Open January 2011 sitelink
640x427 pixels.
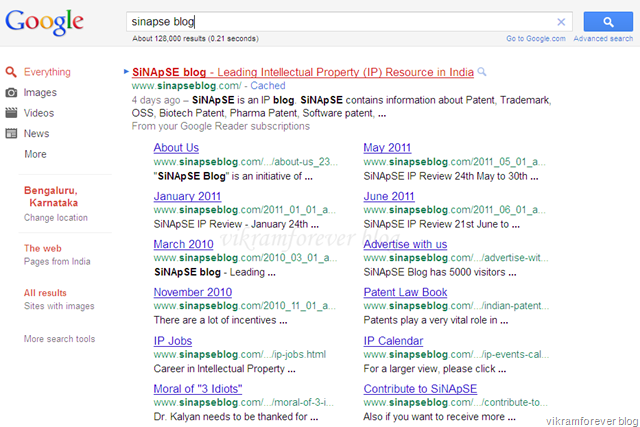[187, 196]
